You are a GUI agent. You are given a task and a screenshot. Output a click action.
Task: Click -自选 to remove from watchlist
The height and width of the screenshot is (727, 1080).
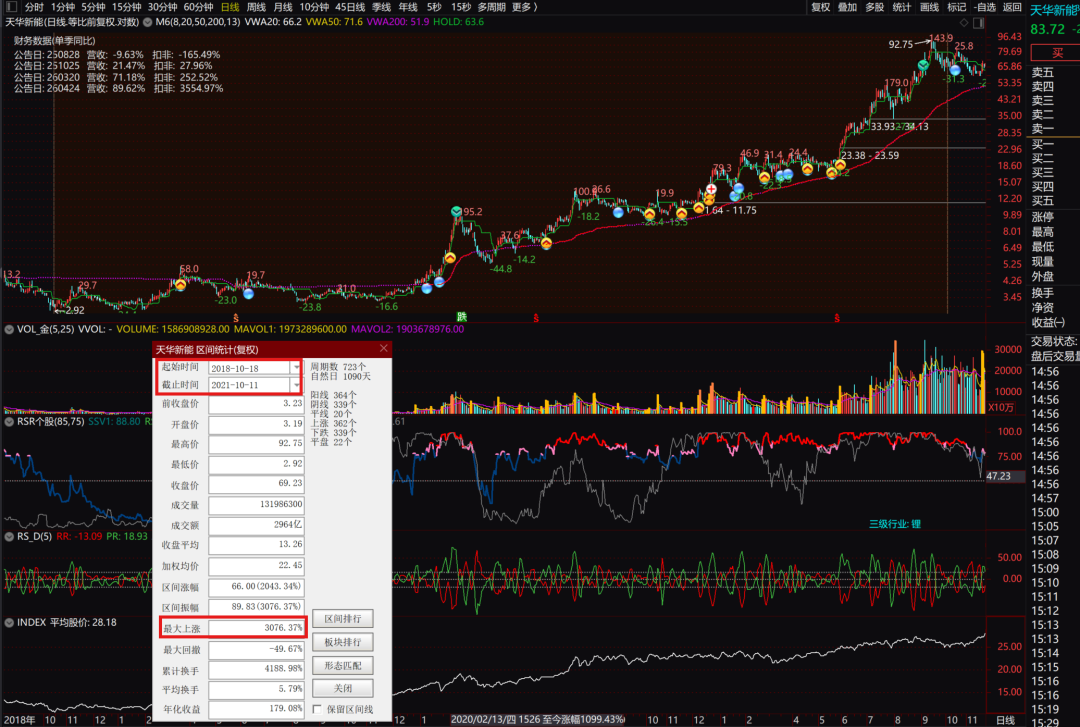coord(985,7)
